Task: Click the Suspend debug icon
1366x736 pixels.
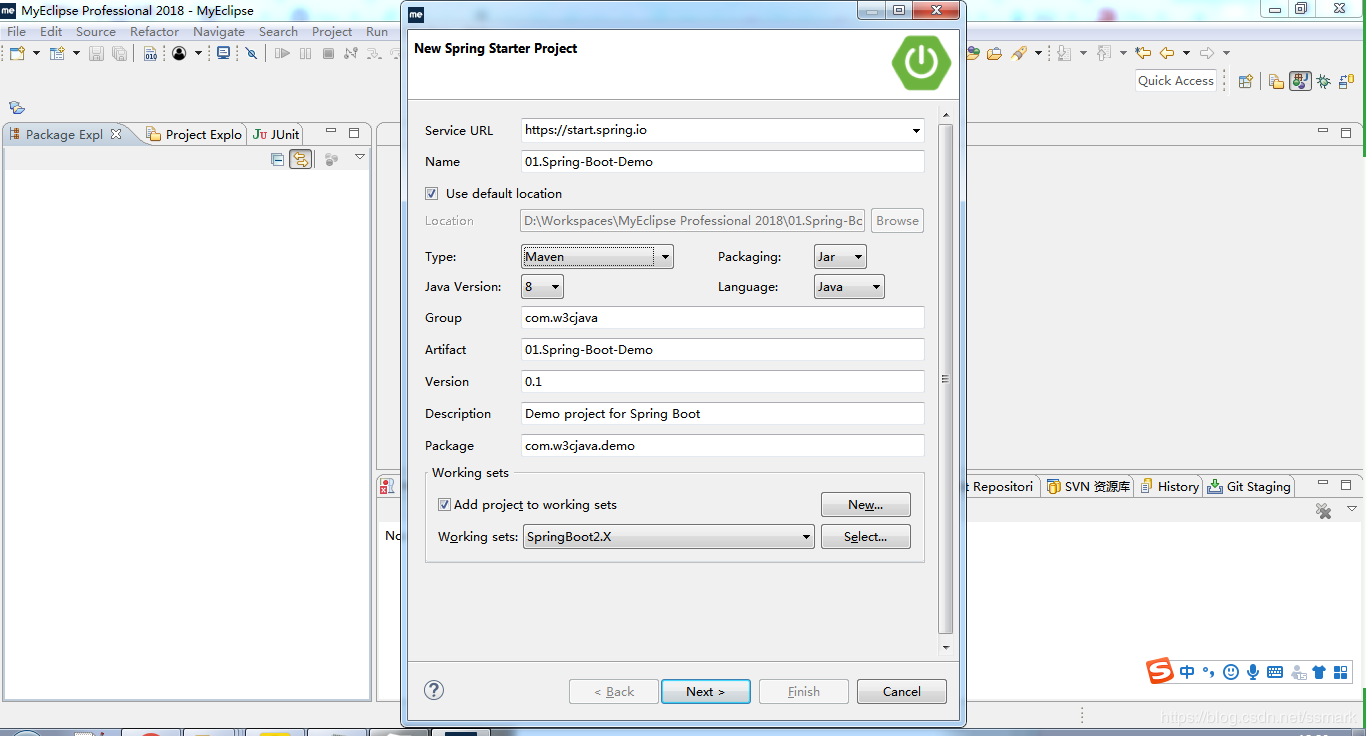Action: click(x=306, y=53)
